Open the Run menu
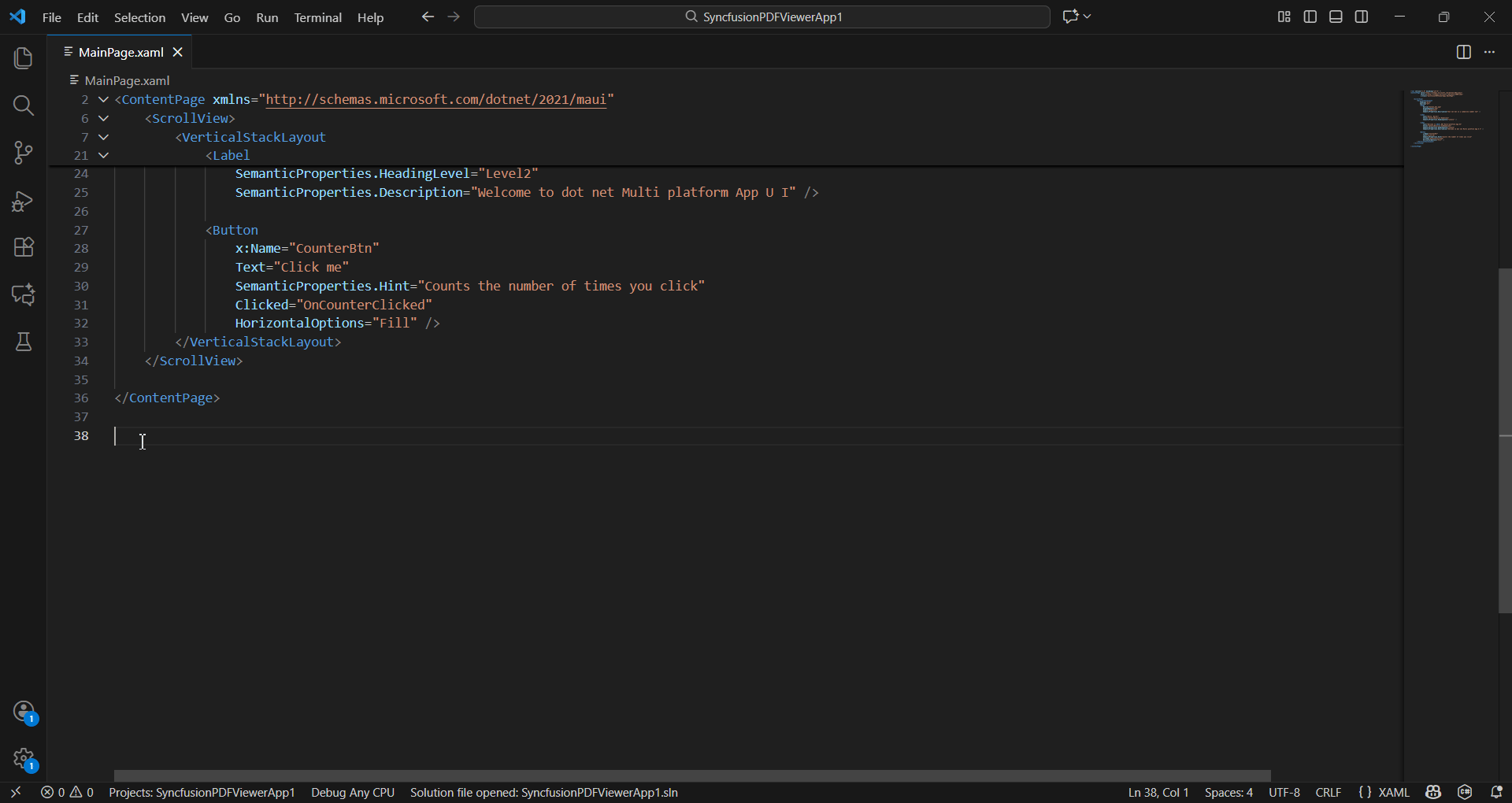Screen dimensions: 1512x803 pyautogui.click(x=267, y=17)
